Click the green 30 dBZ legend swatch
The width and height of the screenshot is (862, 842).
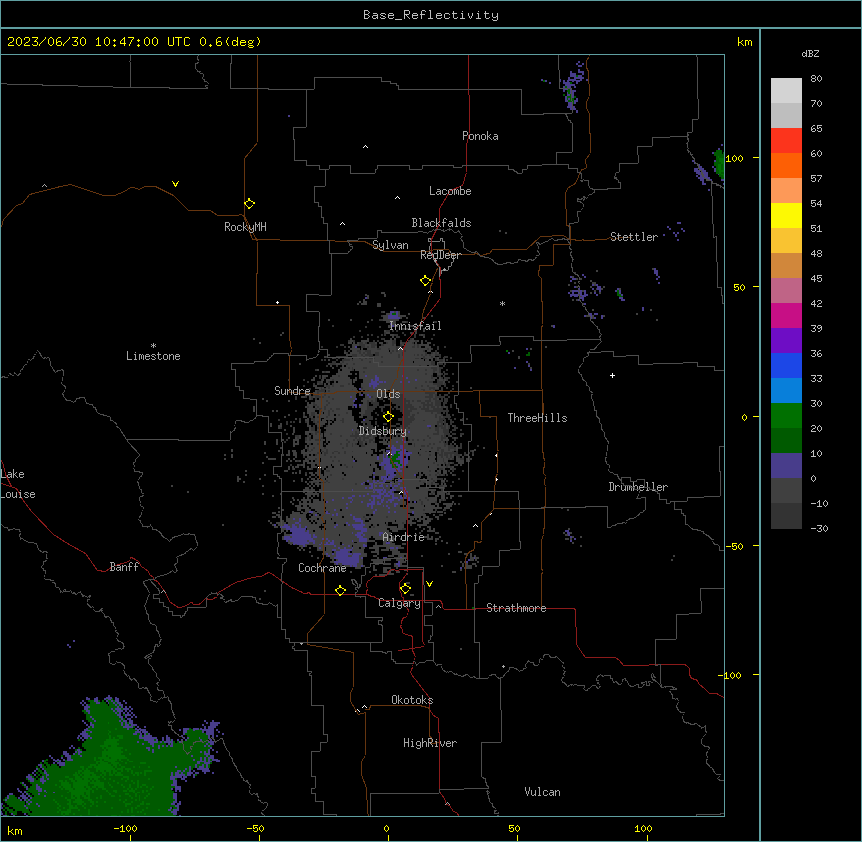click(786, 416)
